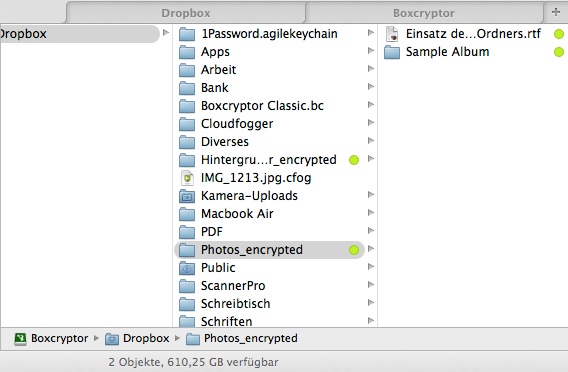The image size is (568, 372).
Task: Switch to the Dropbox tab
Action: click(185, 13)
